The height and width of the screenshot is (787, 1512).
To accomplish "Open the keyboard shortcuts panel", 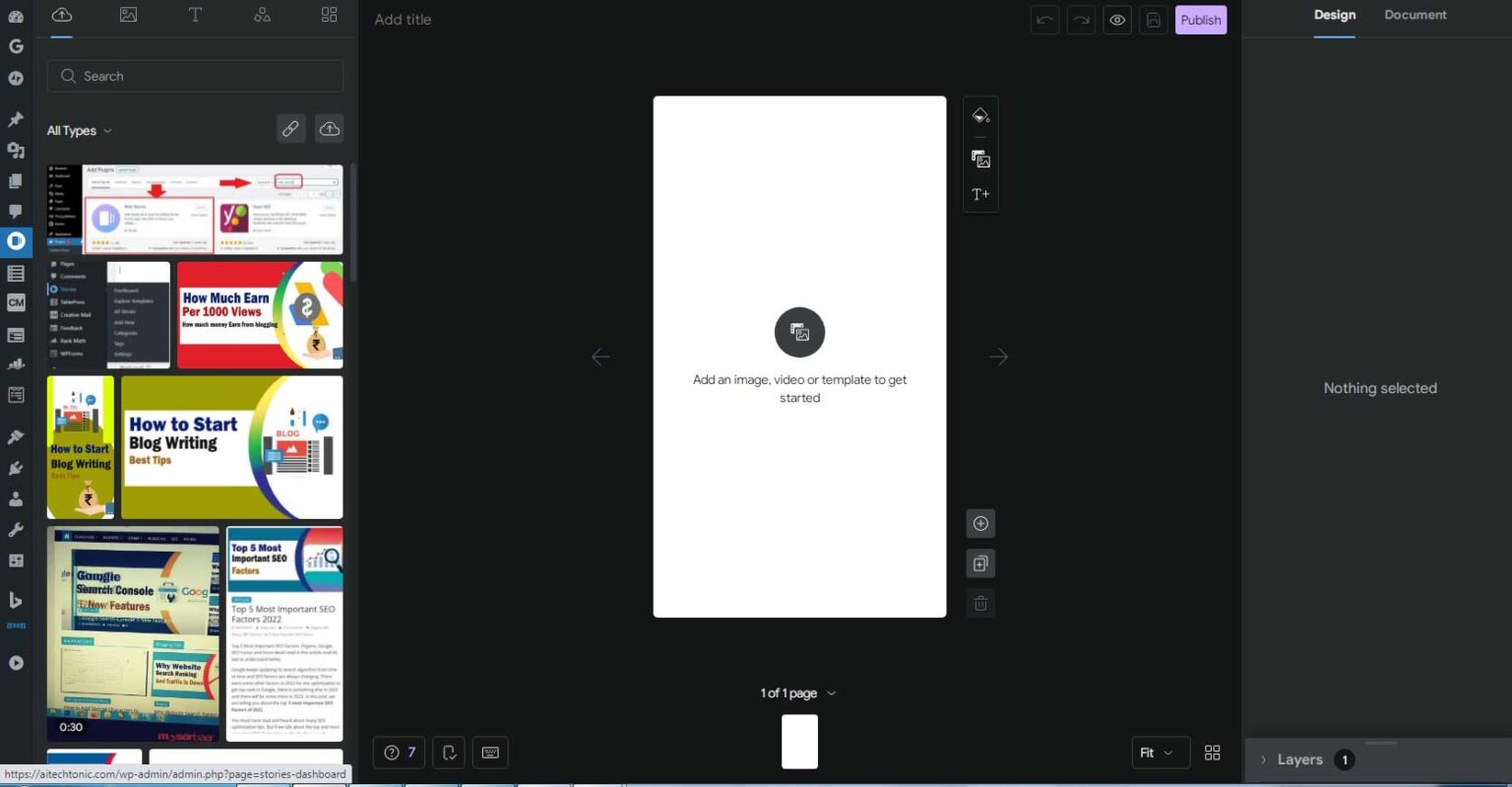I will pyautogui.click(x=490, y=753).
